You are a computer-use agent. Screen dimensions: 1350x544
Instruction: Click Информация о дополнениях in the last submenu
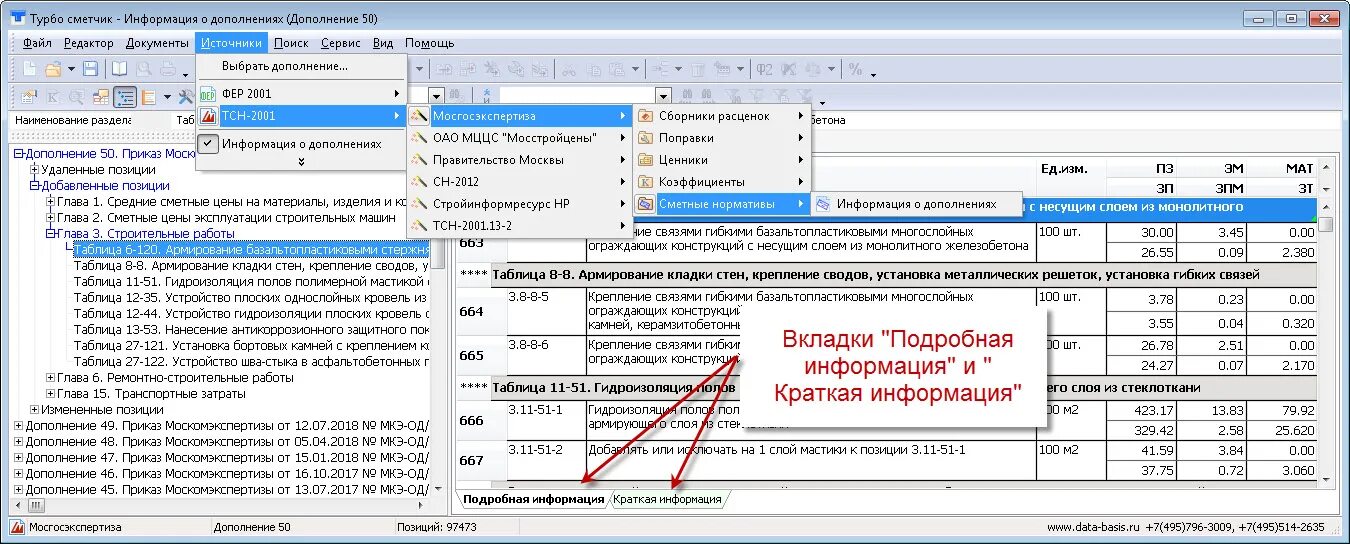(x=917, y=204)
